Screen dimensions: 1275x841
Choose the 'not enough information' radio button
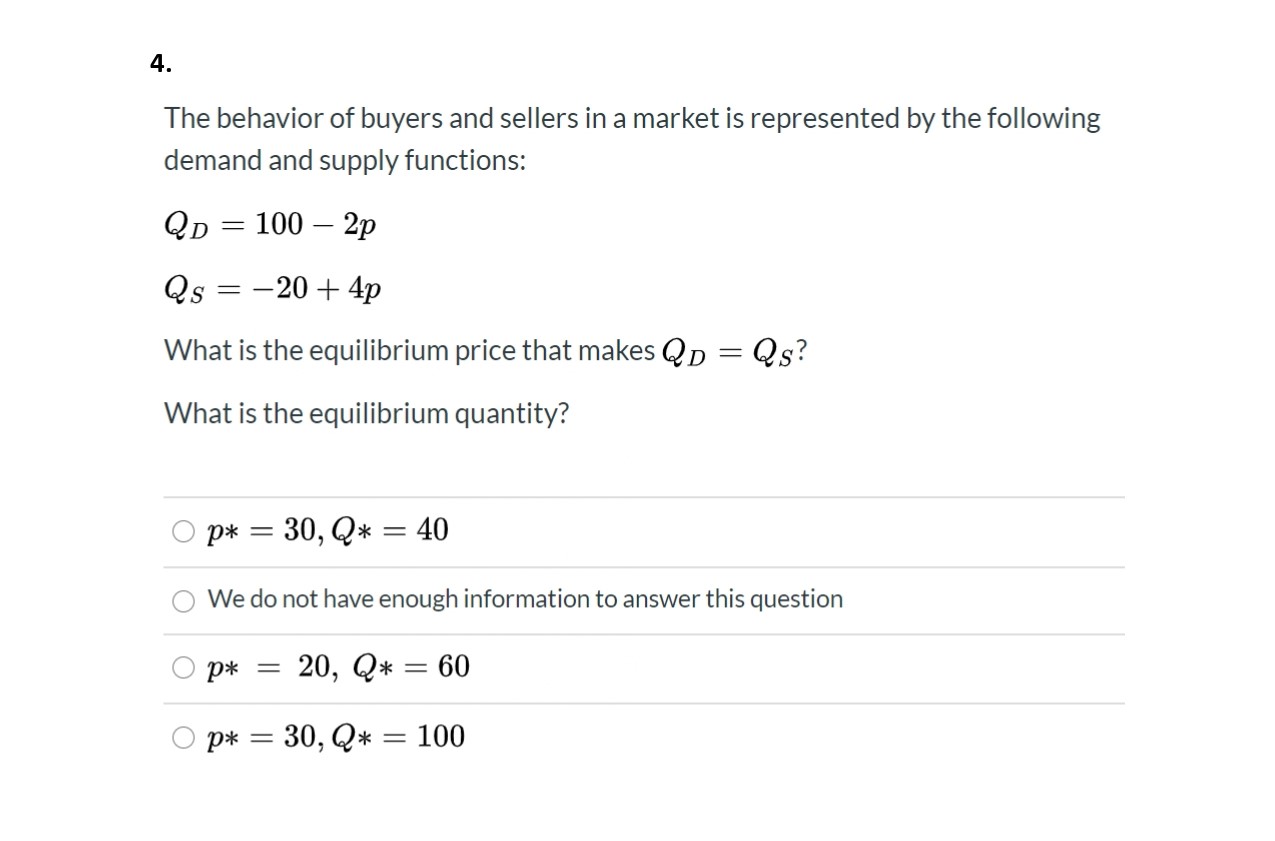[x=183, y=601]
